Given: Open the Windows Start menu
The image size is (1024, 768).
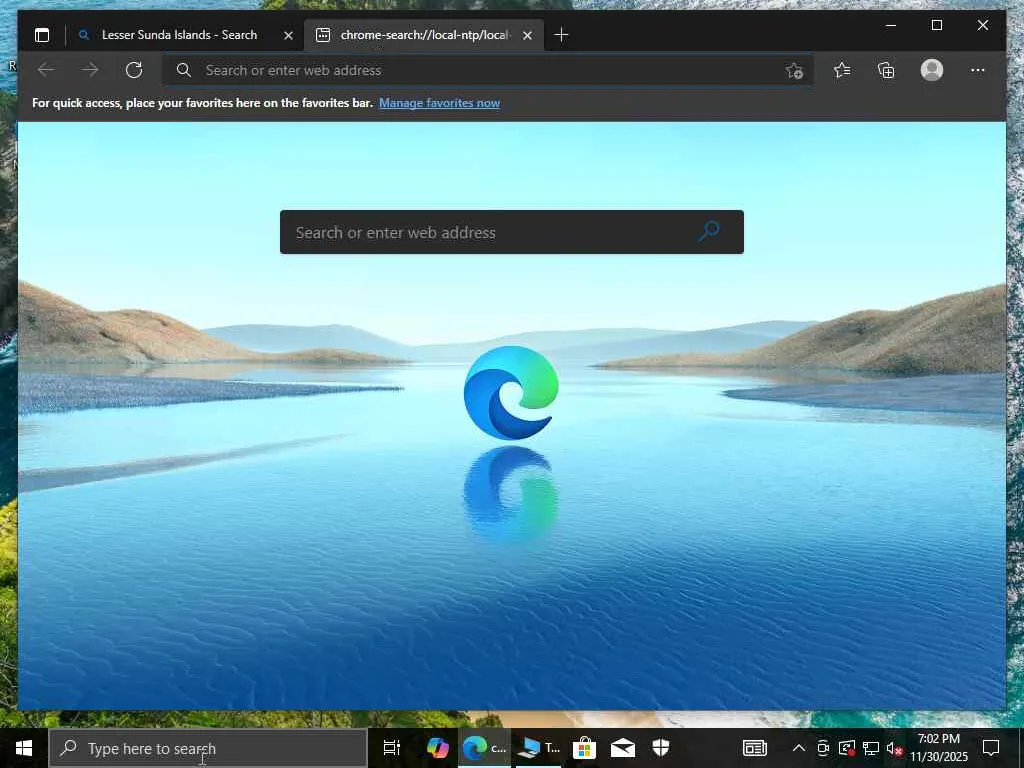Looking at the screenshot, I should pos(24,748).
